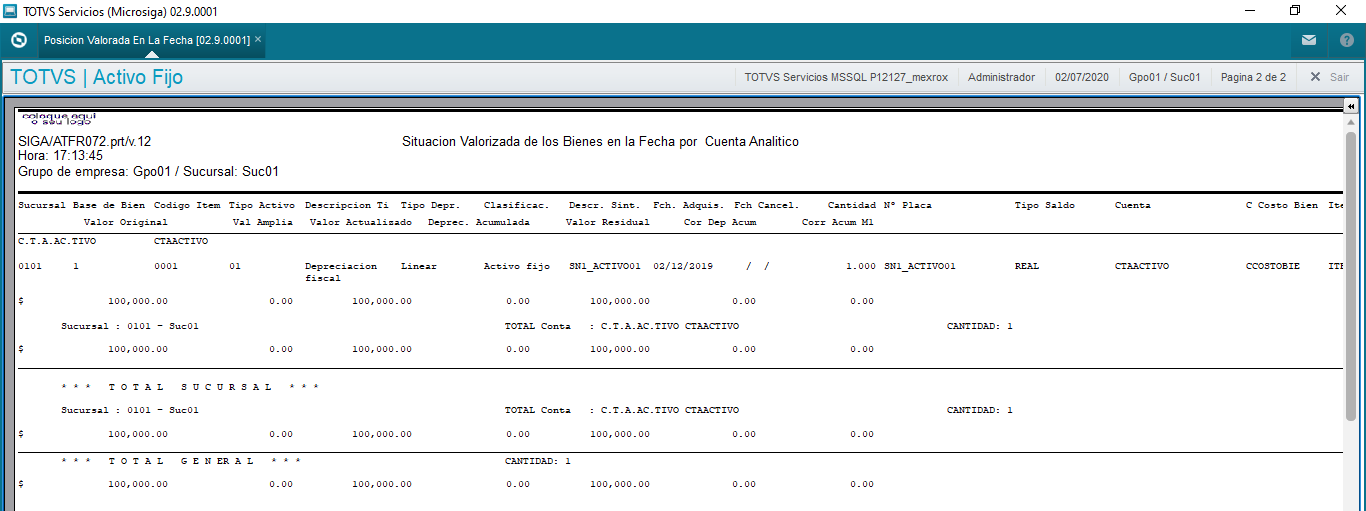Click the C.T.A.AC.TIVO account group label
Screen dimensions: 1366x511
tap(57, 241)
